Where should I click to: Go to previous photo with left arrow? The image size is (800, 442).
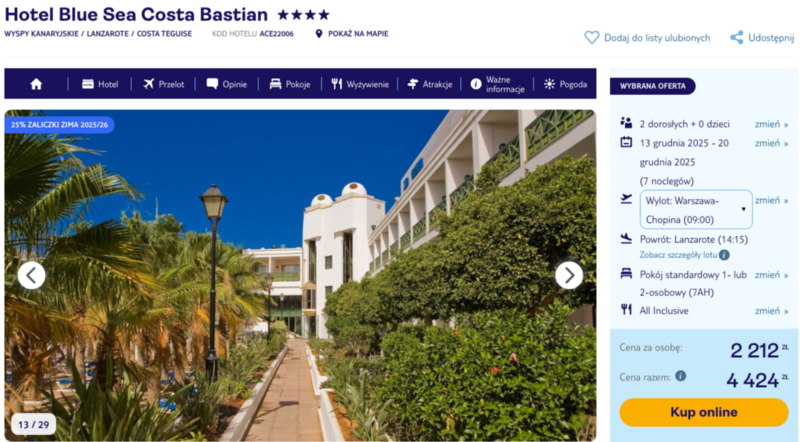(x=32, y=276)
